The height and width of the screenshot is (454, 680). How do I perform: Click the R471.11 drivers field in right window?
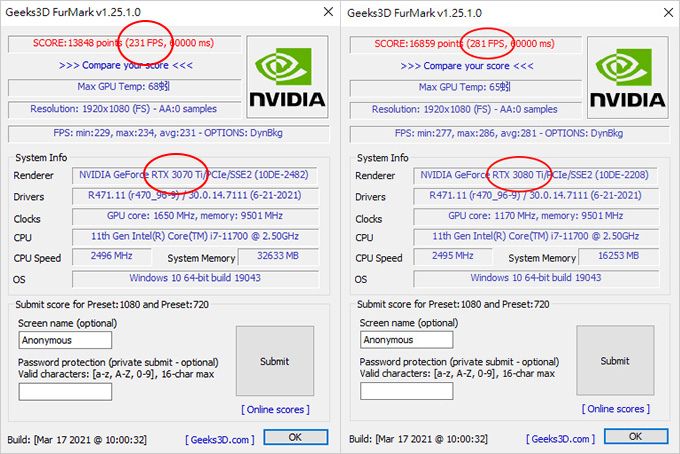tap(536, 196)
